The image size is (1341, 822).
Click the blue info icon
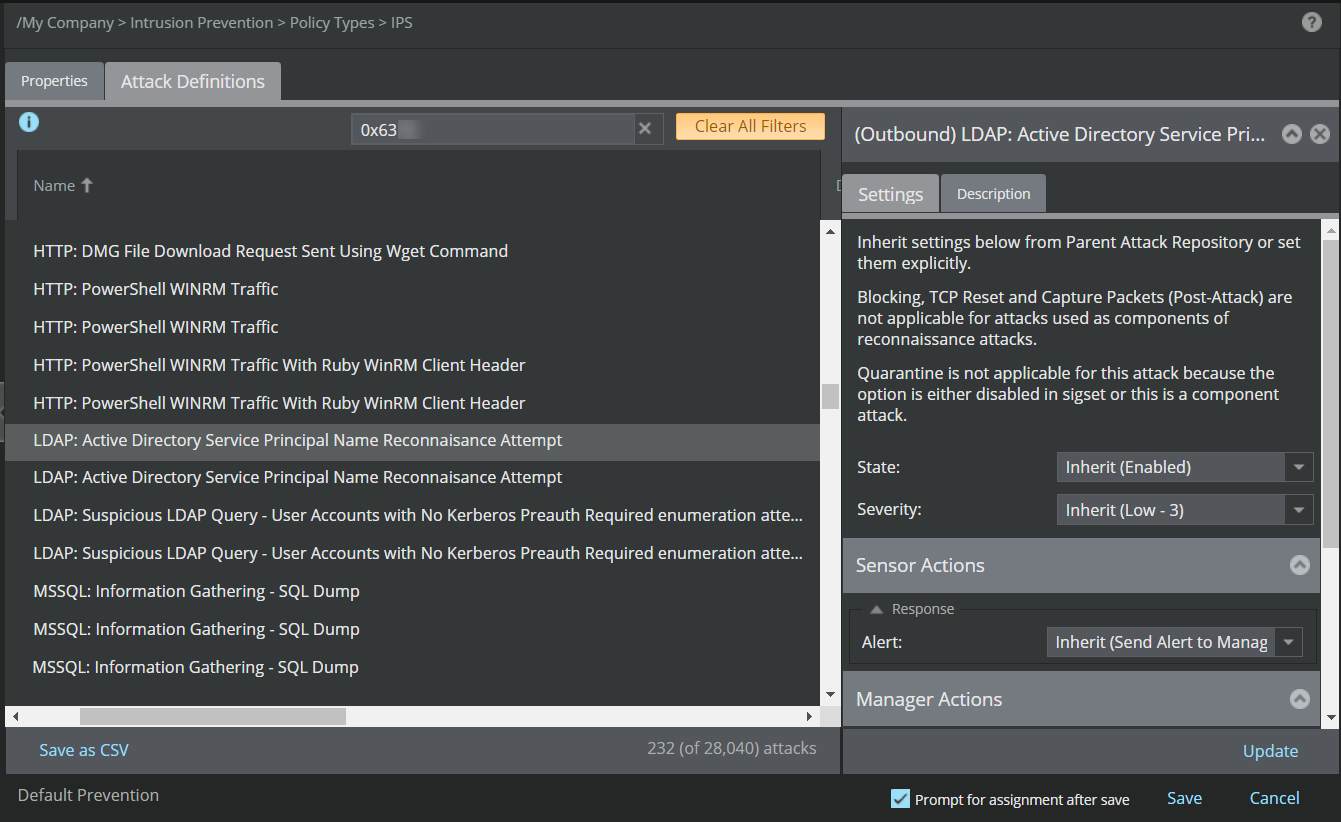point(29,122)
